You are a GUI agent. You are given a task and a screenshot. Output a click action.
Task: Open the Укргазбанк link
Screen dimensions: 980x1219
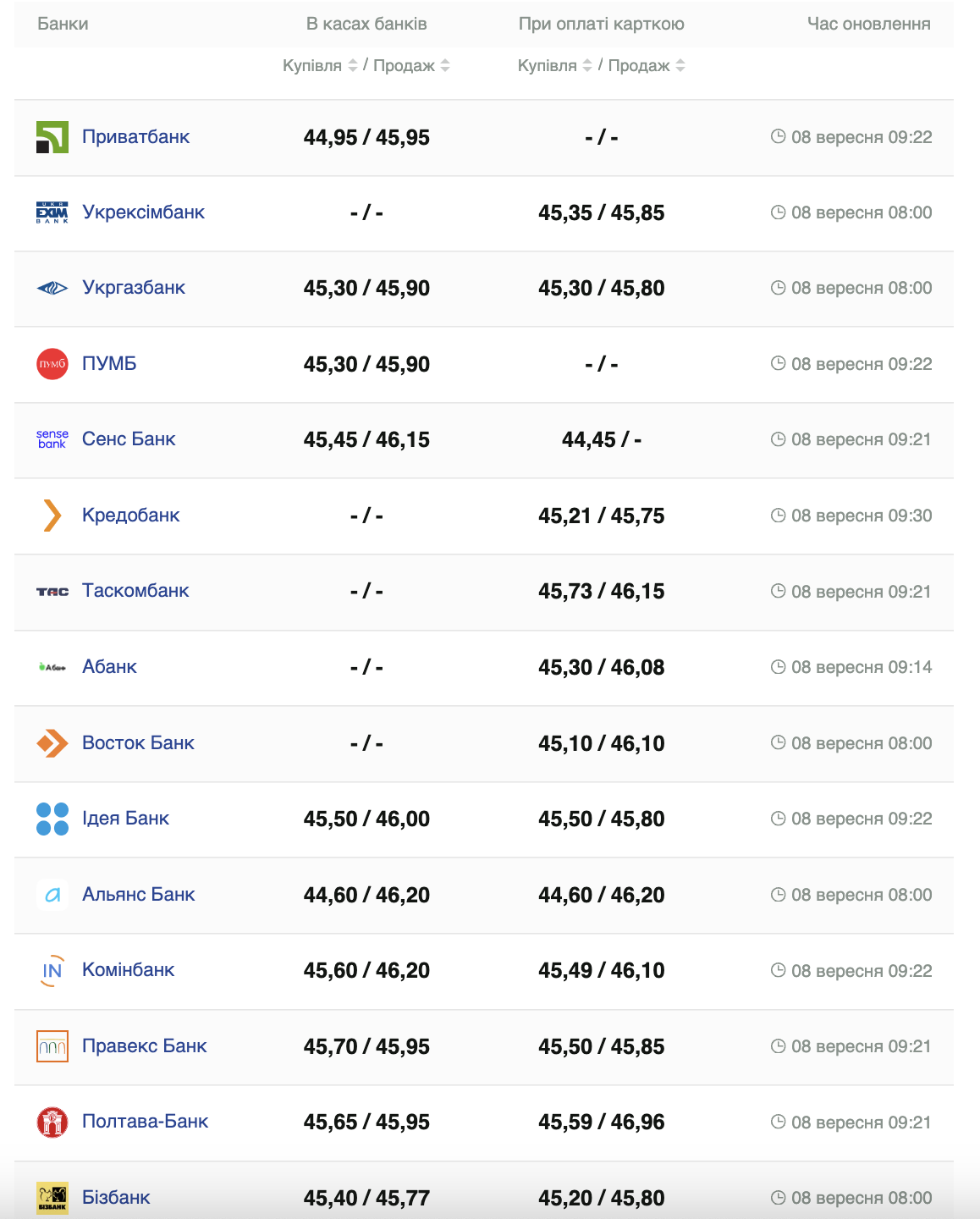tap(134, 288)
